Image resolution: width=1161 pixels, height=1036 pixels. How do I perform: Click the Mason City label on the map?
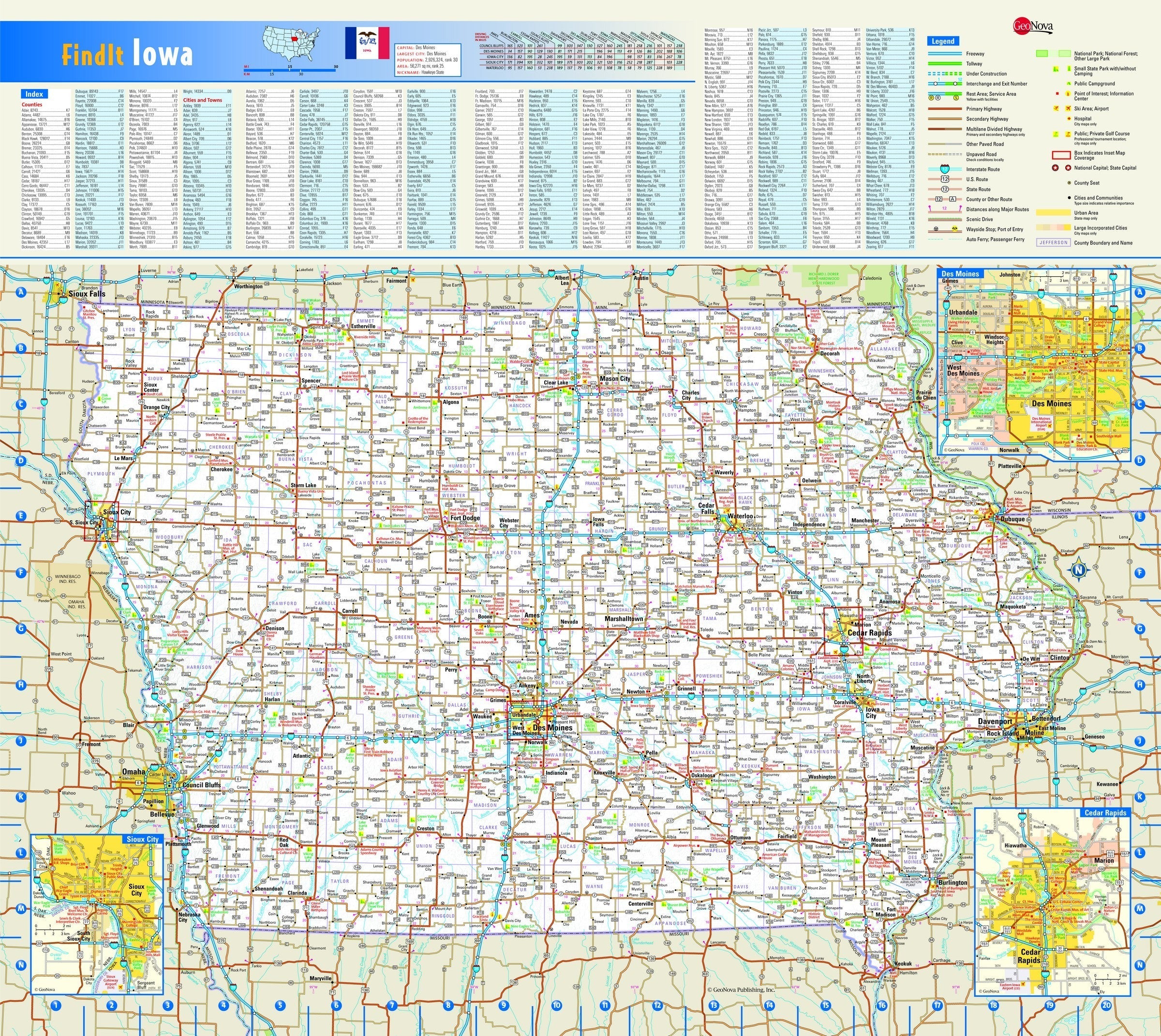pos(615,378)
